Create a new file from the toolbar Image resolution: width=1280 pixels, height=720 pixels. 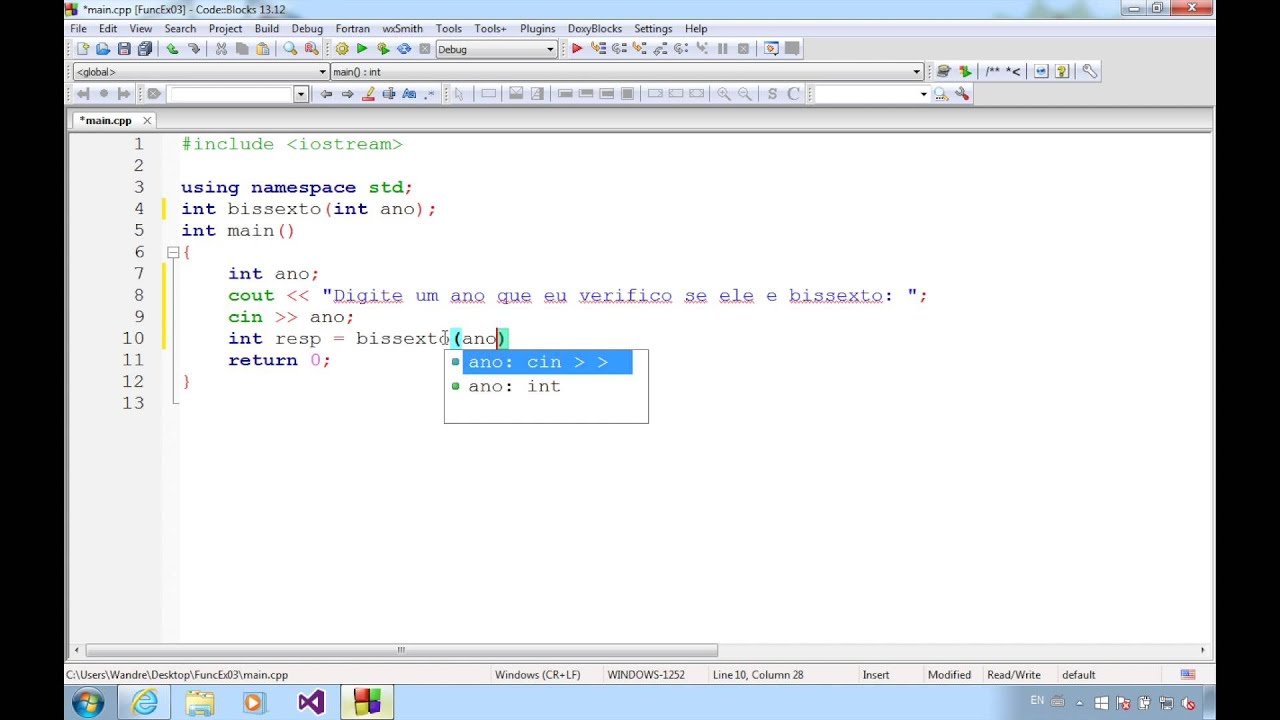coord(82,49)
